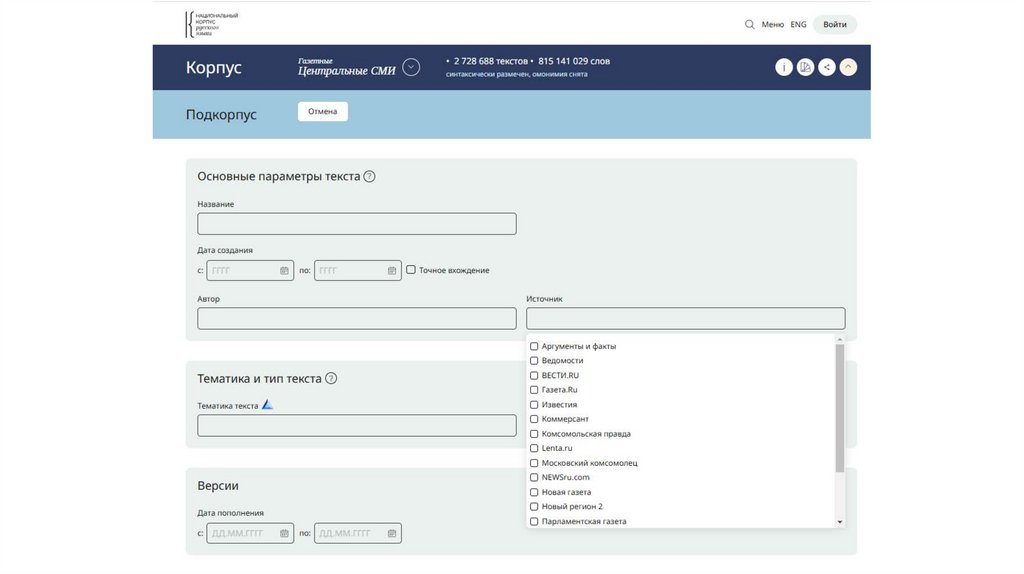This screenshot has height=574, width=1024.
Task: Click the Источник combo box field
Action: (685, 318)
